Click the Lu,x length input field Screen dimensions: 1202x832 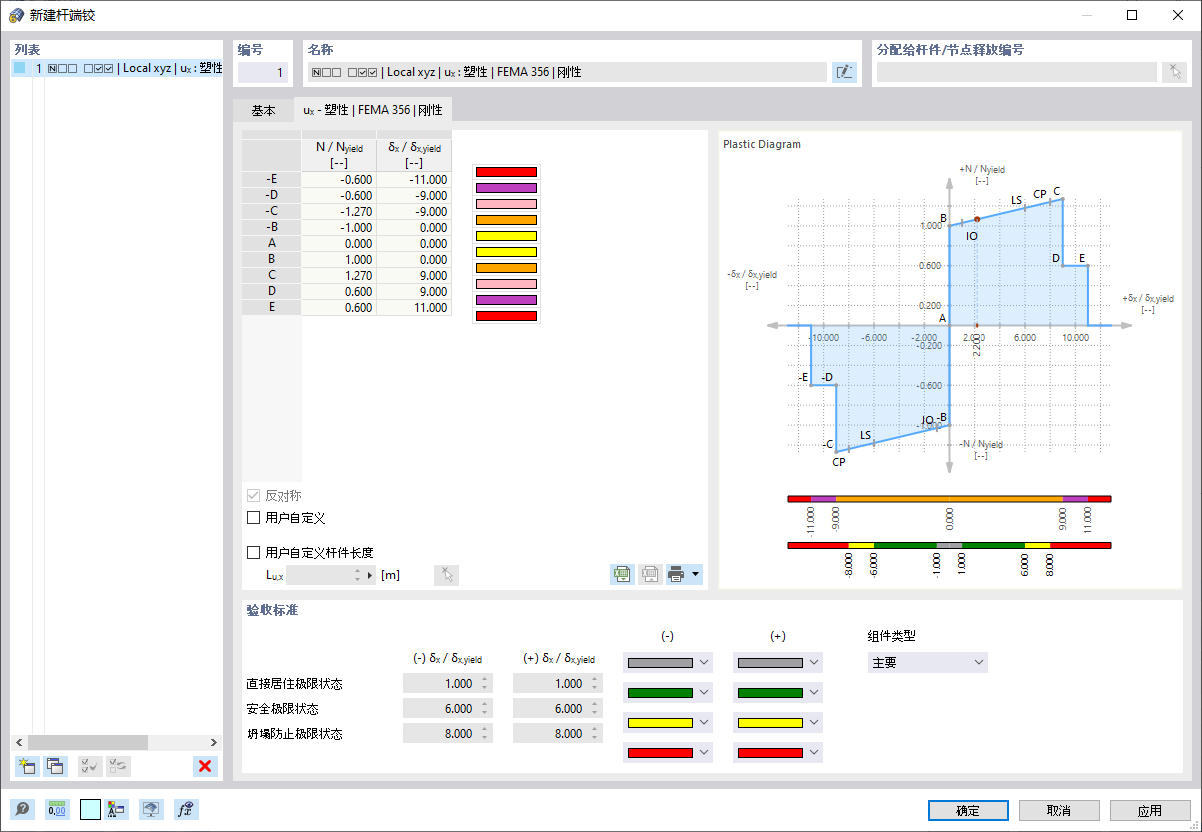pyautogui.click(x=319, y=574)
